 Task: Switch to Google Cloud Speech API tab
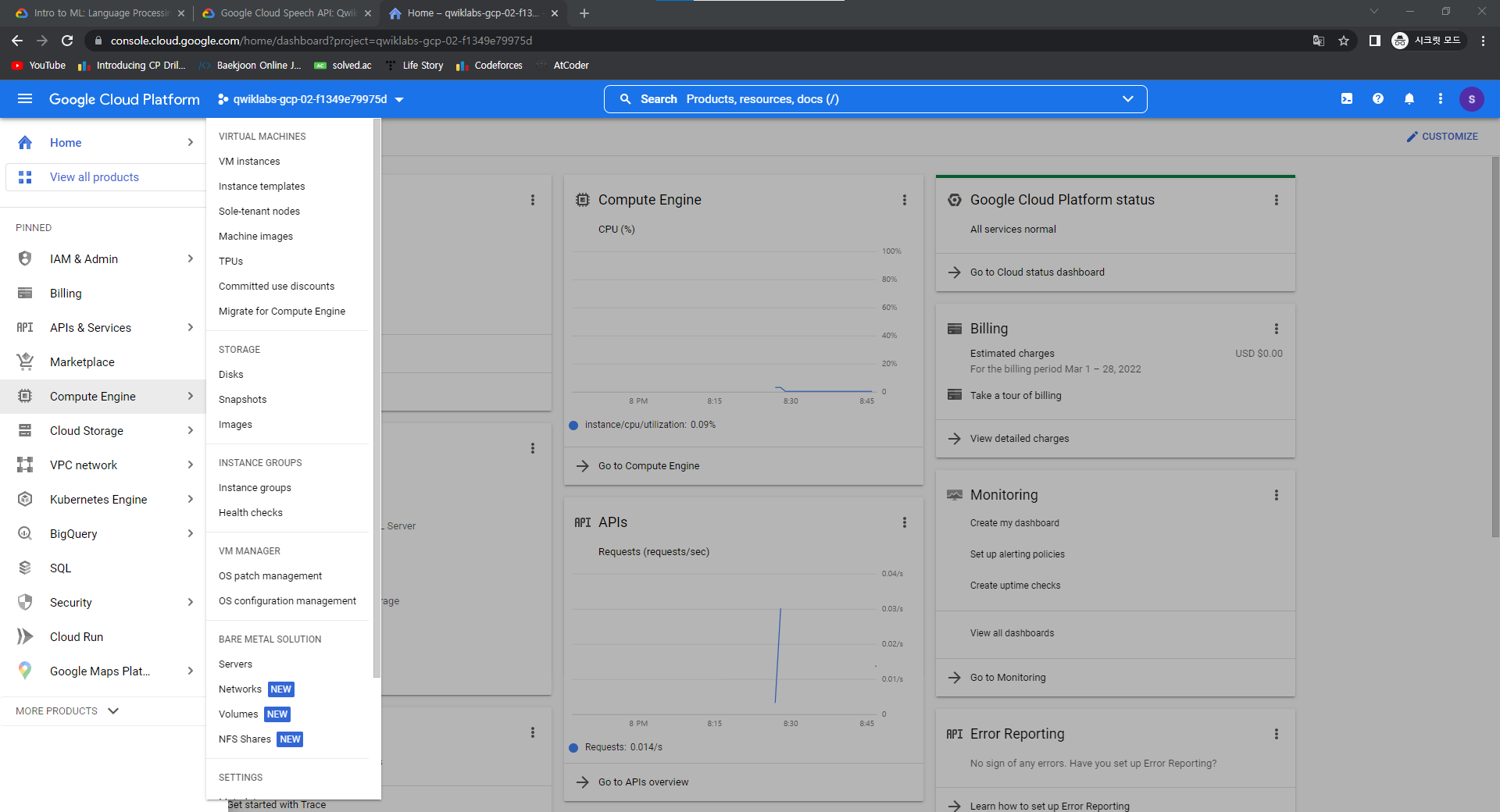pyautogui.click(x=287, y=13)
